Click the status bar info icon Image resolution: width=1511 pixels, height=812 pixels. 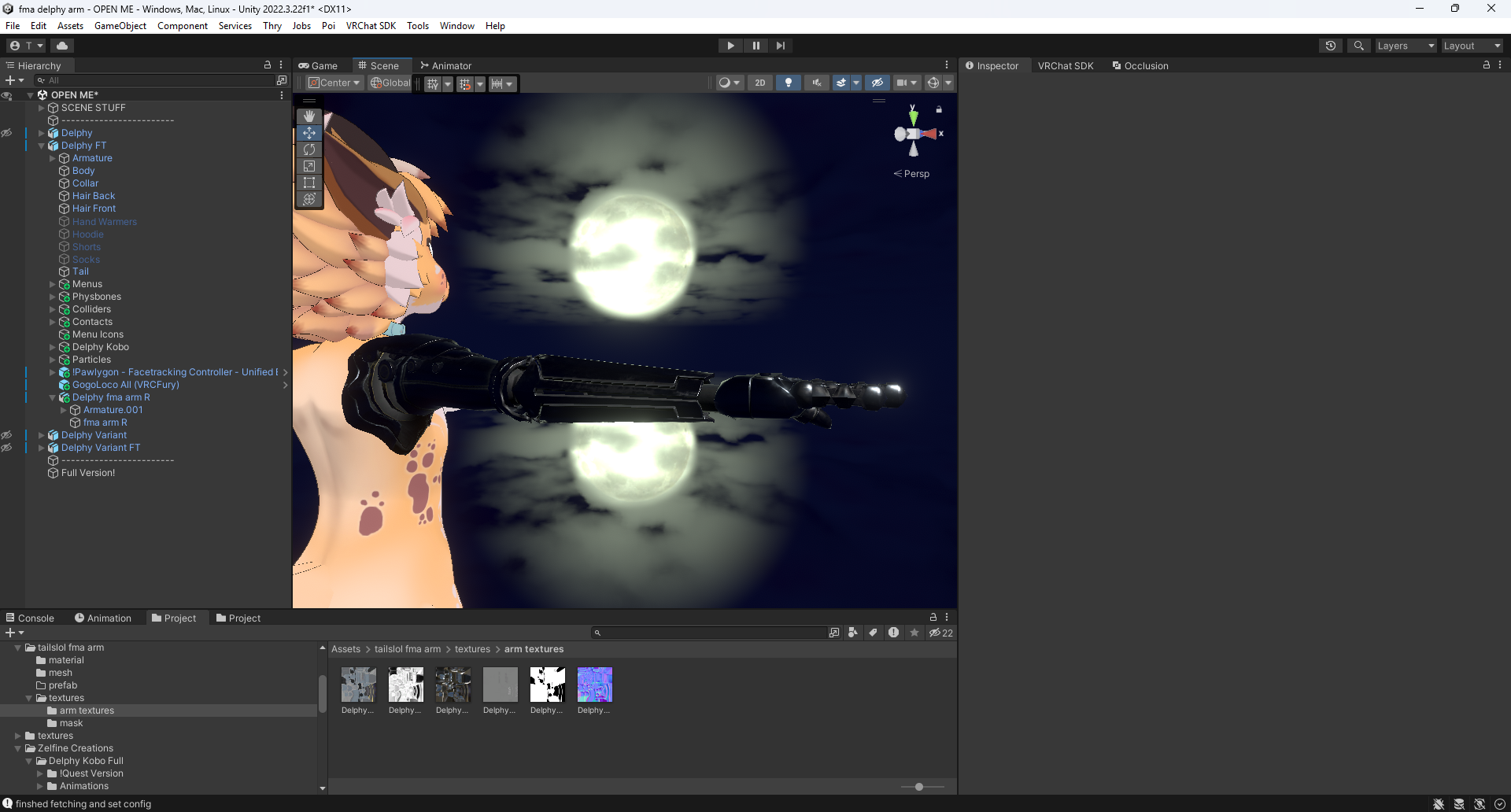(7, 803)
